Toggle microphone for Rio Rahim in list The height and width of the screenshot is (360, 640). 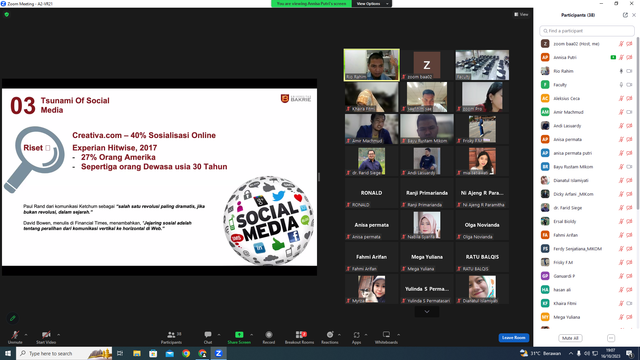click(x=621, y=71)
